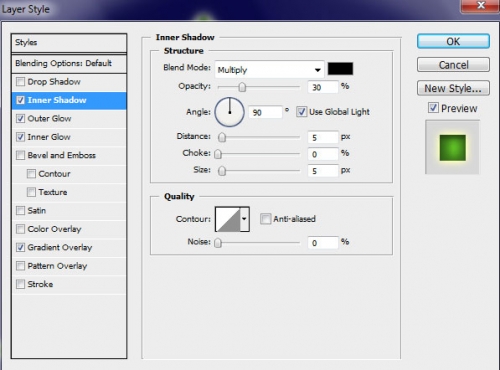Click the Opacity value field

(323, 87)
